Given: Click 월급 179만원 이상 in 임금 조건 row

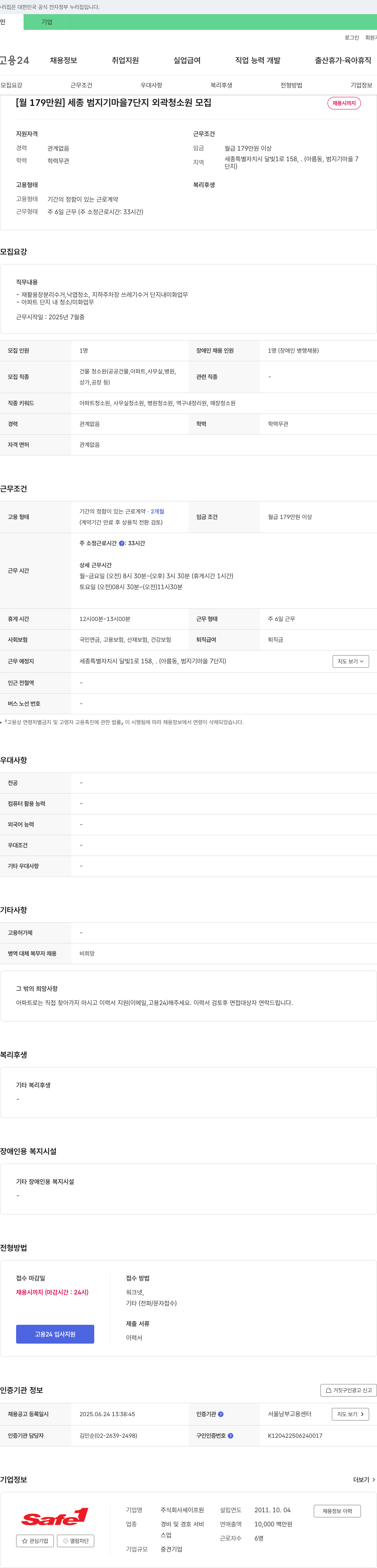Looking at the screenshot, I should click(290, 517).
